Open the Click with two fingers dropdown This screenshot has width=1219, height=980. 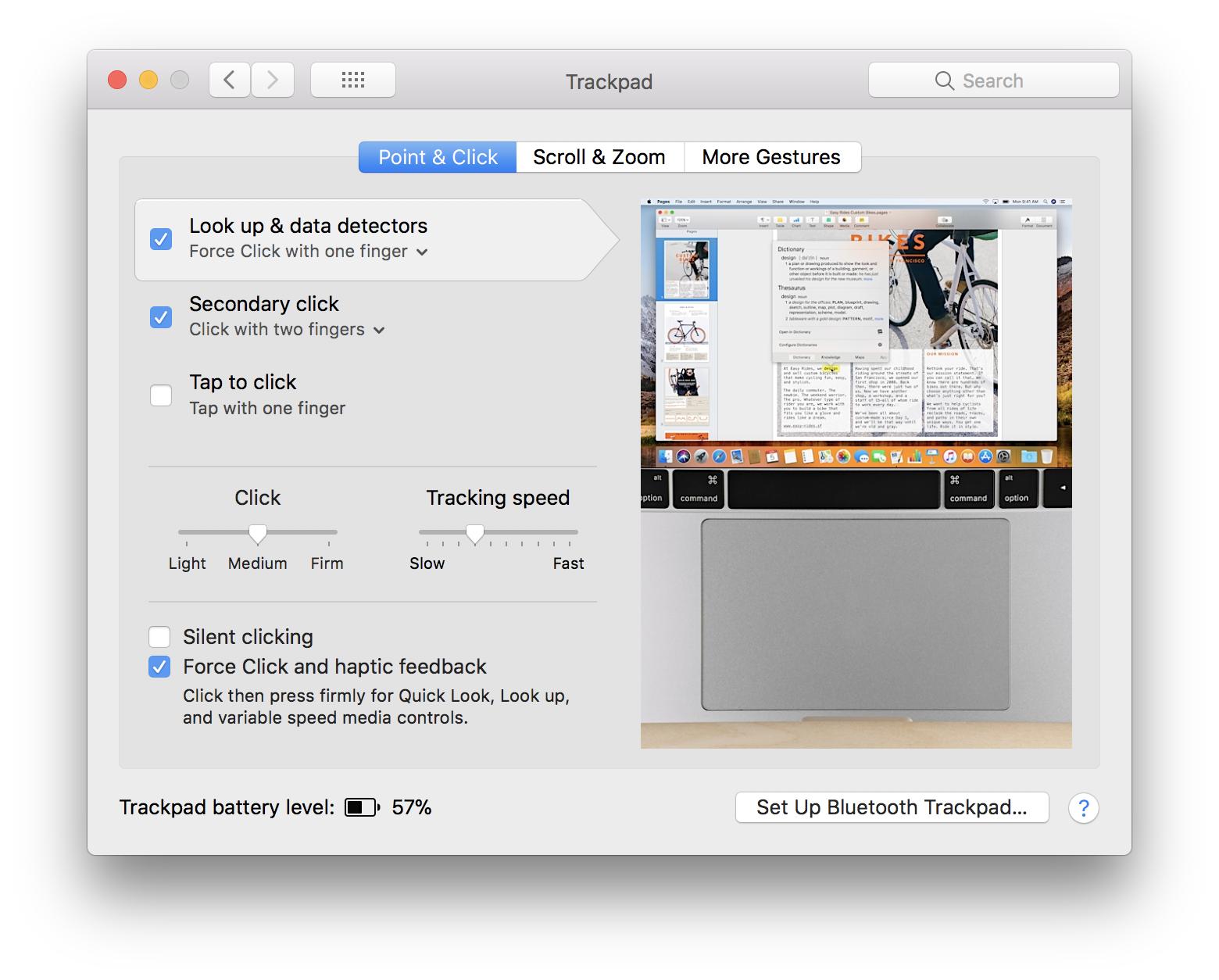coord(287,330)
